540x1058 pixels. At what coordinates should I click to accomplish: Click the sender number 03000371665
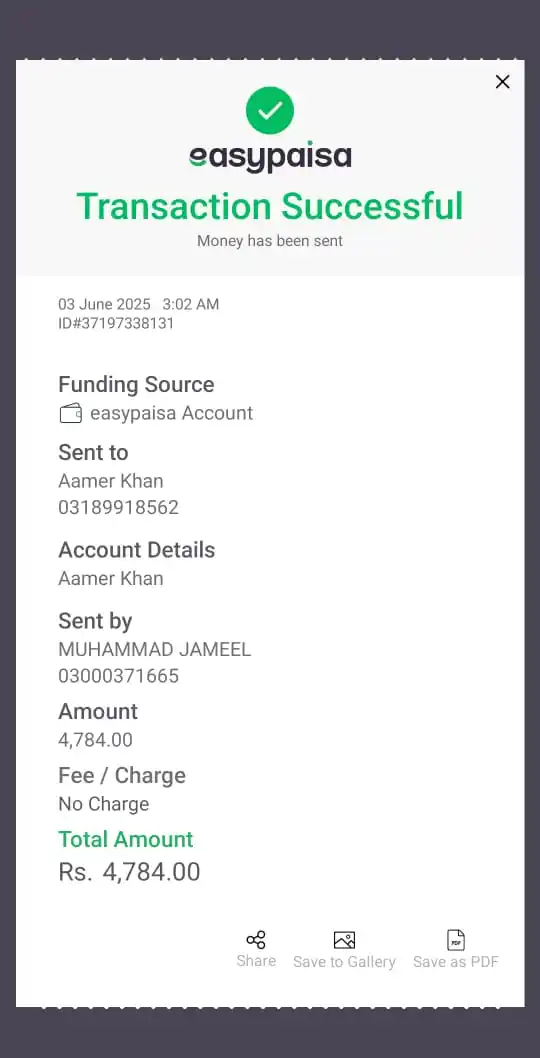119,676
